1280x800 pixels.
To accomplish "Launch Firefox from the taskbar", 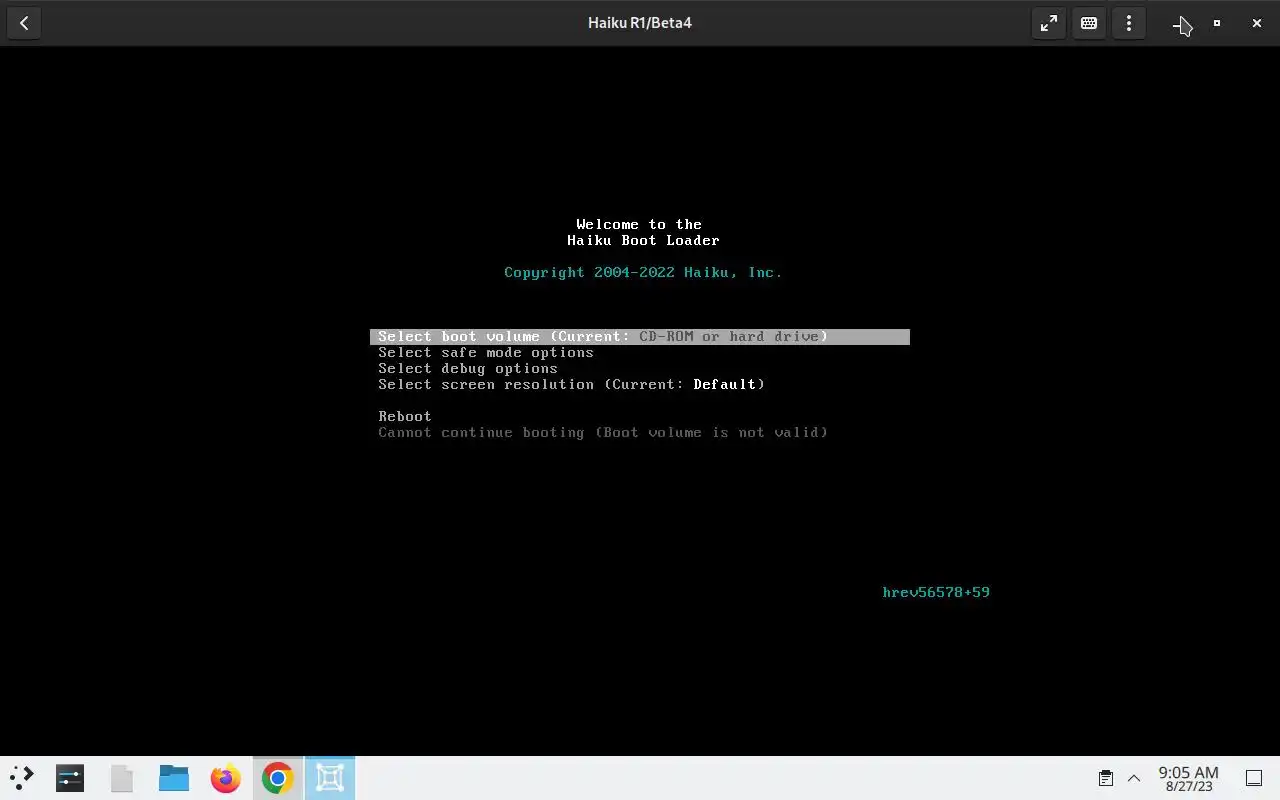I will click(226, 778).
